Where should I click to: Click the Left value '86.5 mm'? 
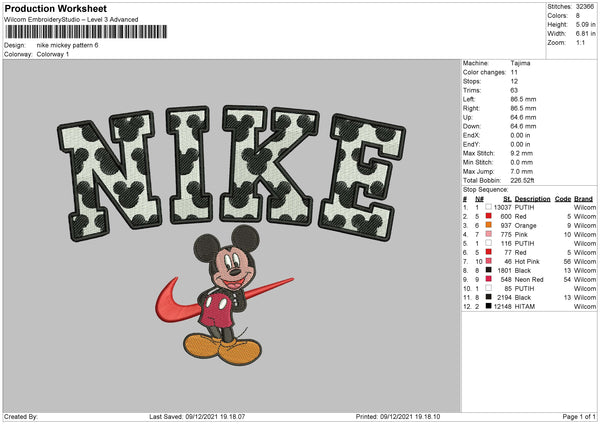[x=523, y=99]
